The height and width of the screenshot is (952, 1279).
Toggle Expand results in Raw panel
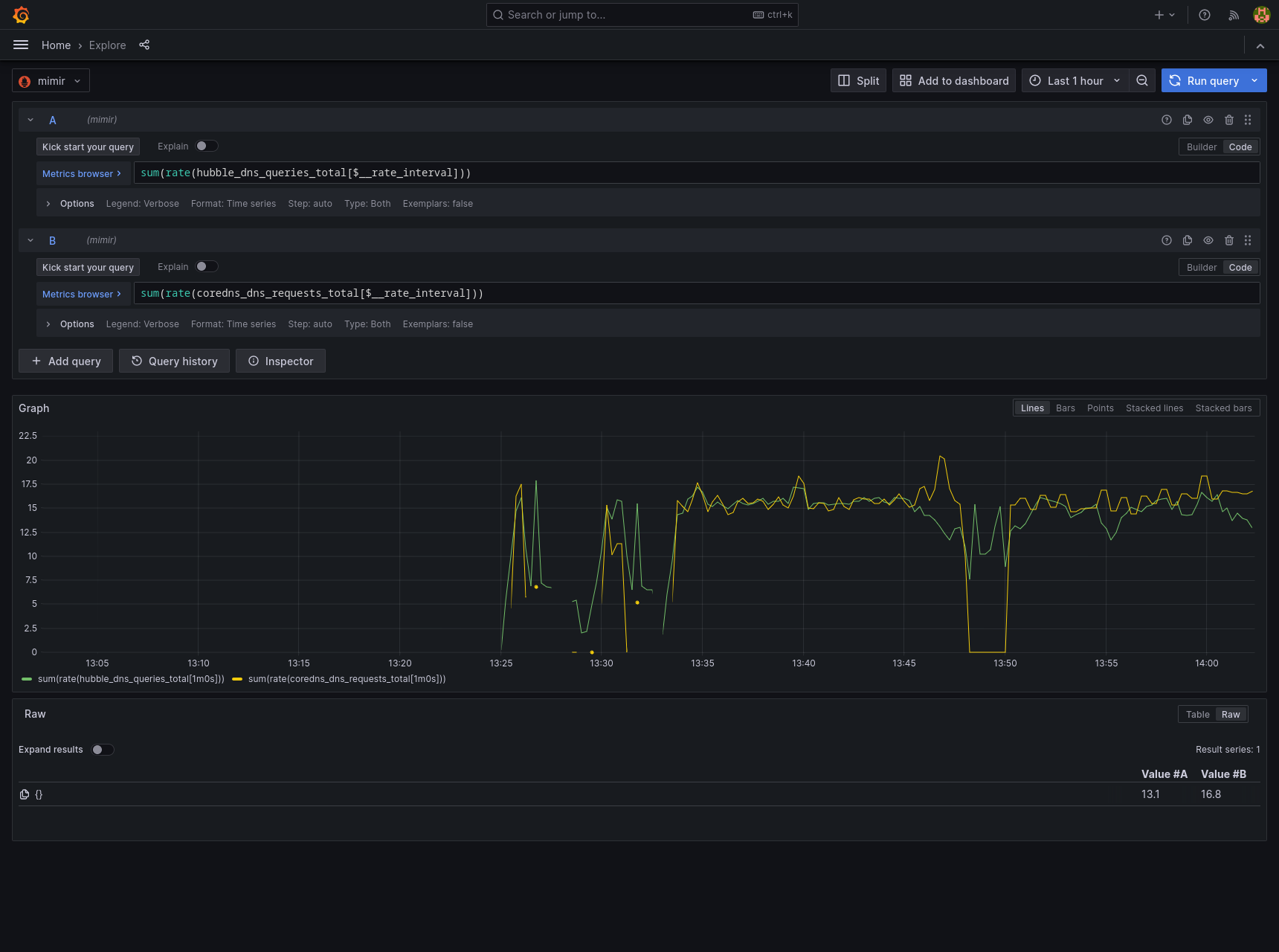point(103,750)
